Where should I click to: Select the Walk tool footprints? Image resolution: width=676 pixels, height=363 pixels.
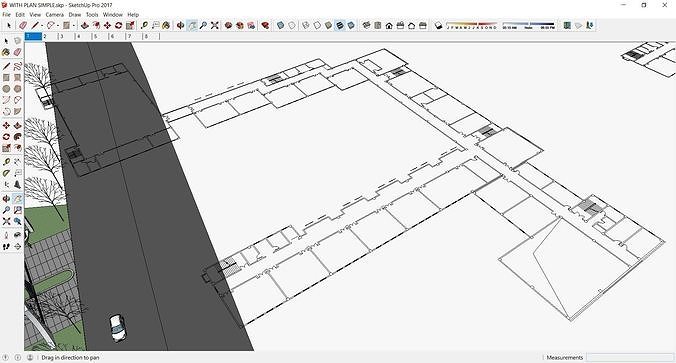pos(6,247)
